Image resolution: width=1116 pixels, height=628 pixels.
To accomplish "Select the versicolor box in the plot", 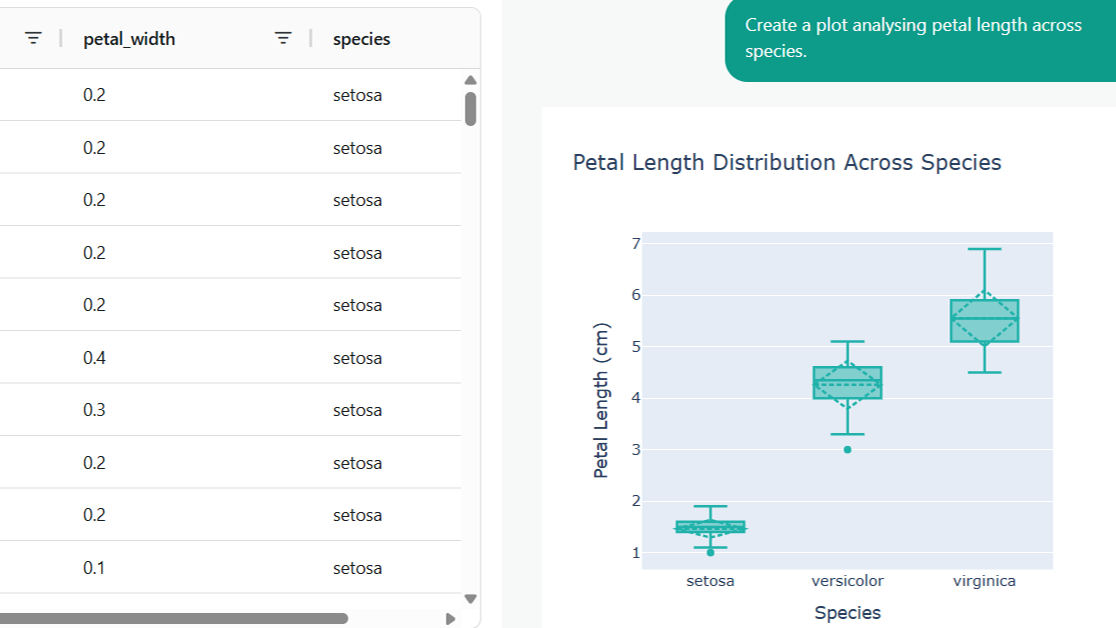I will (x=848, y=383).
